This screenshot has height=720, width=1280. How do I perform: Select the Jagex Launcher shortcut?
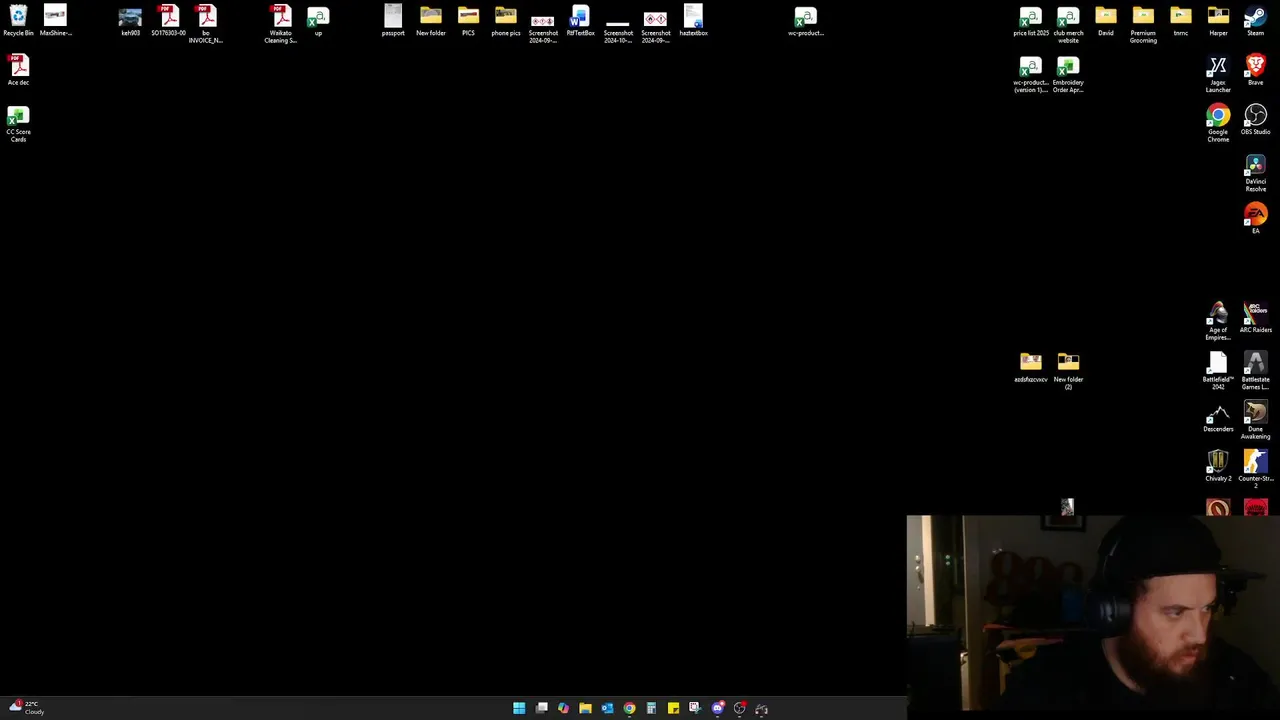pos(1218,74)
